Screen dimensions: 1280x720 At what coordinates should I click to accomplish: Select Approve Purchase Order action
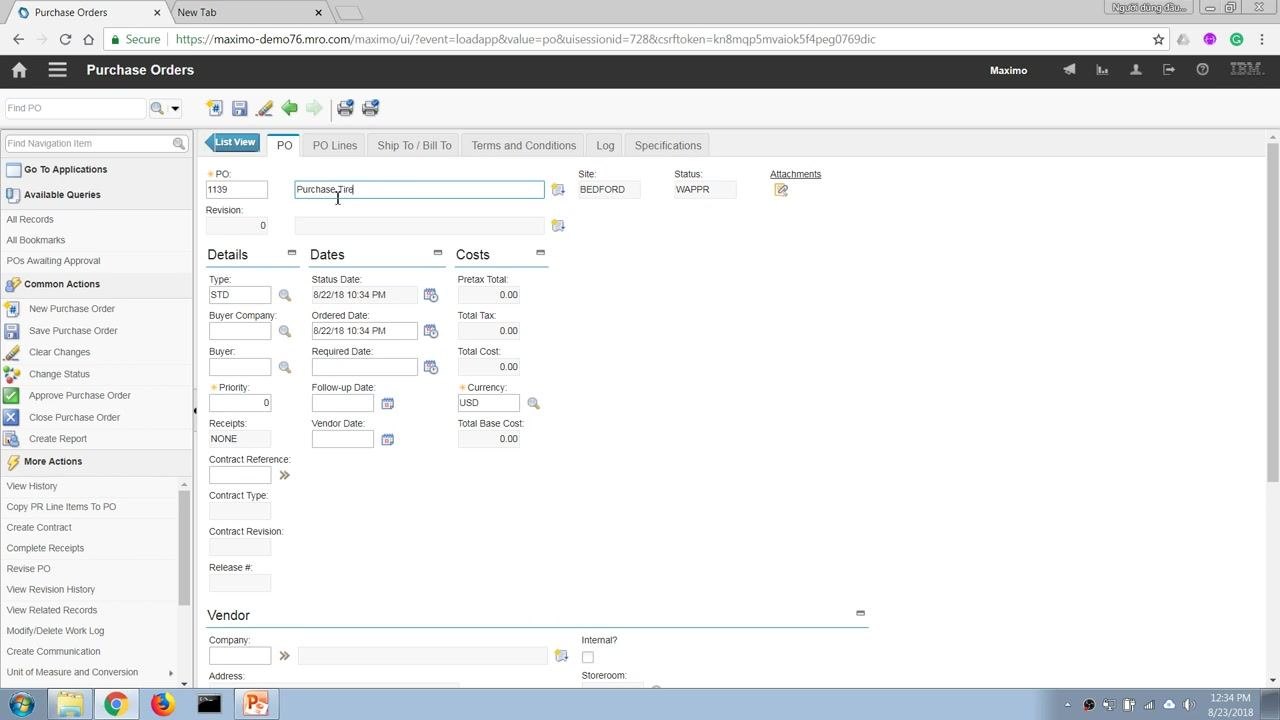pos(80,395)
